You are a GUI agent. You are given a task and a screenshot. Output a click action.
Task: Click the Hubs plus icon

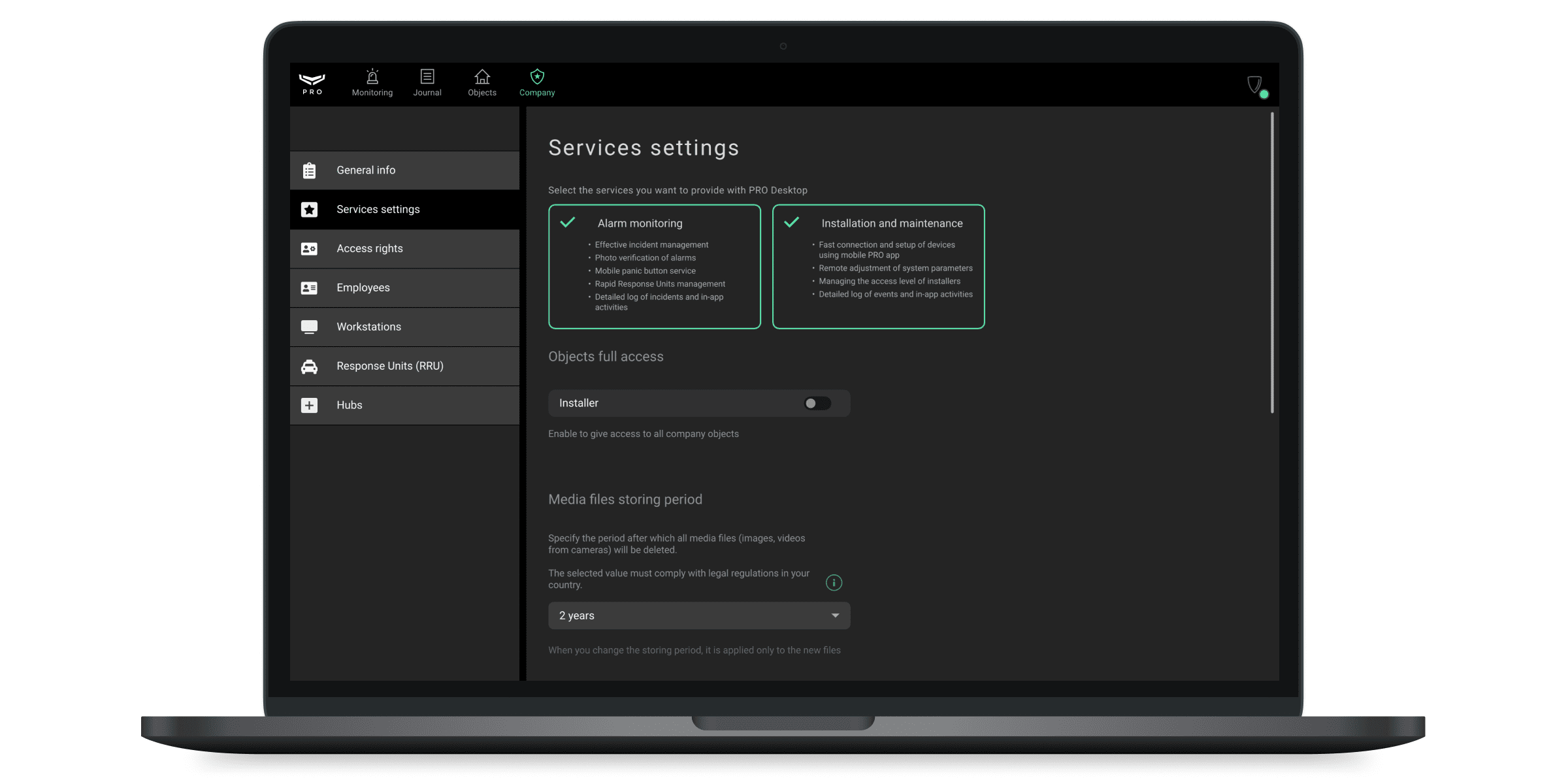click(x=309, y=405)
